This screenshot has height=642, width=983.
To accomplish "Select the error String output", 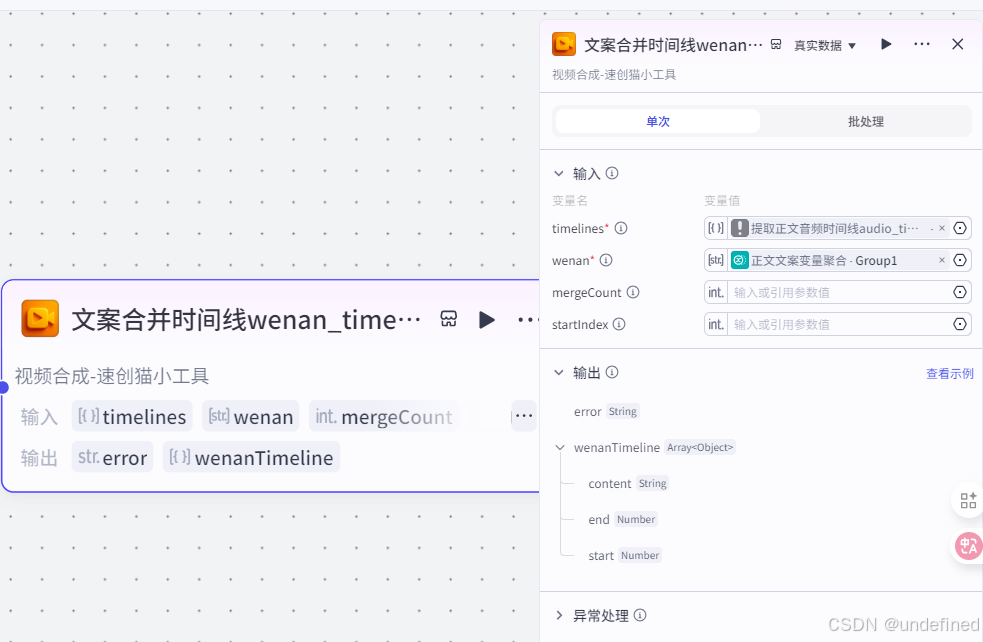I will (x=606, y=412).
